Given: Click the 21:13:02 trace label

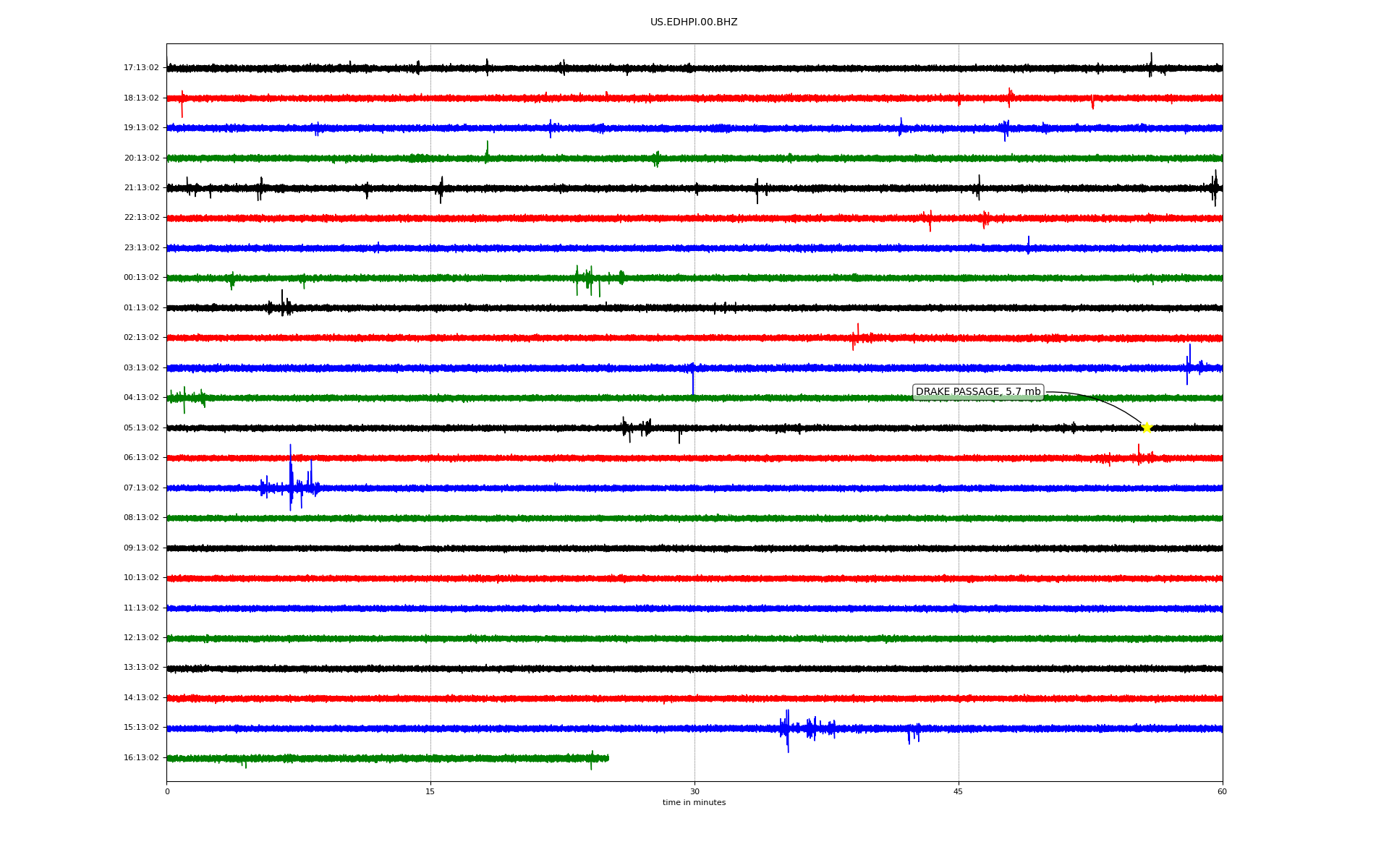Looking at the screenshot, I should pos(141,188).
